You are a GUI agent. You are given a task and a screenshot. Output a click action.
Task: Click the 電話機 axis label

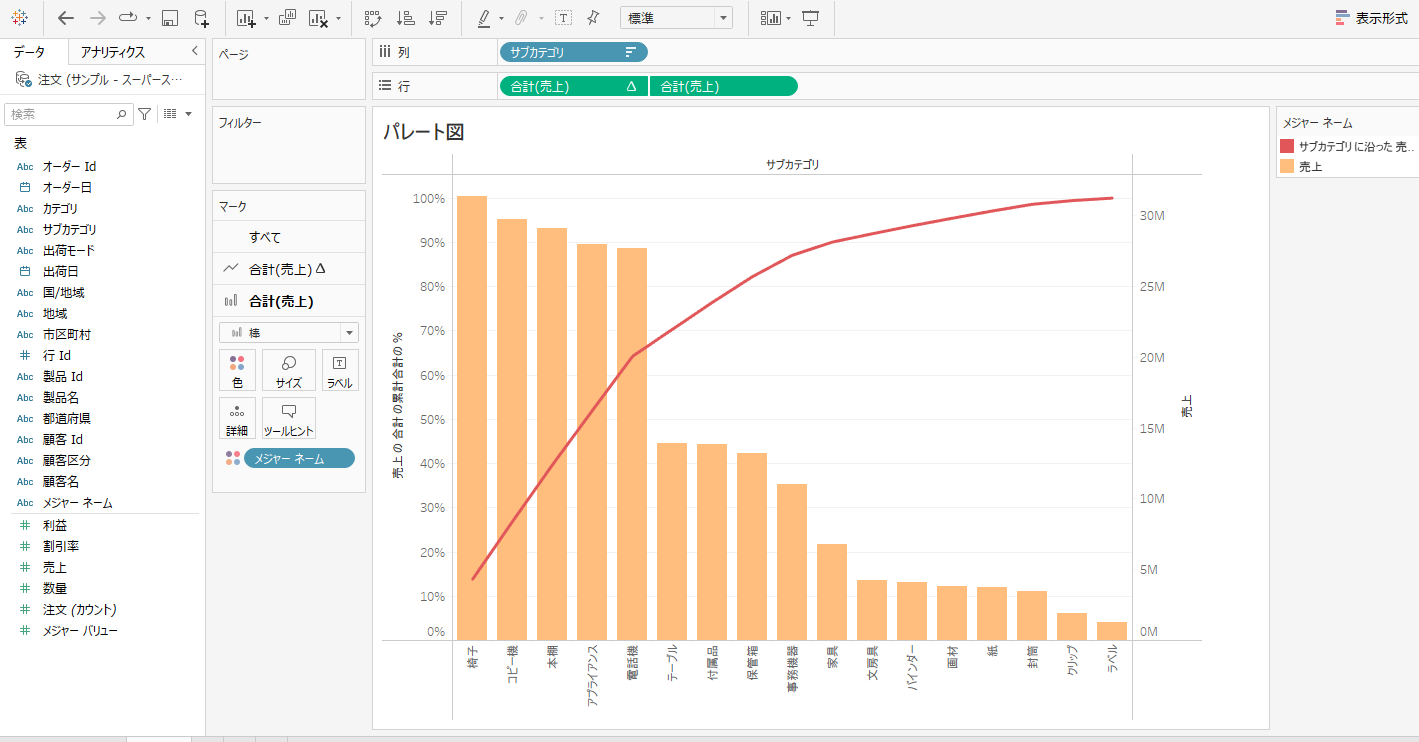(632, 664)
